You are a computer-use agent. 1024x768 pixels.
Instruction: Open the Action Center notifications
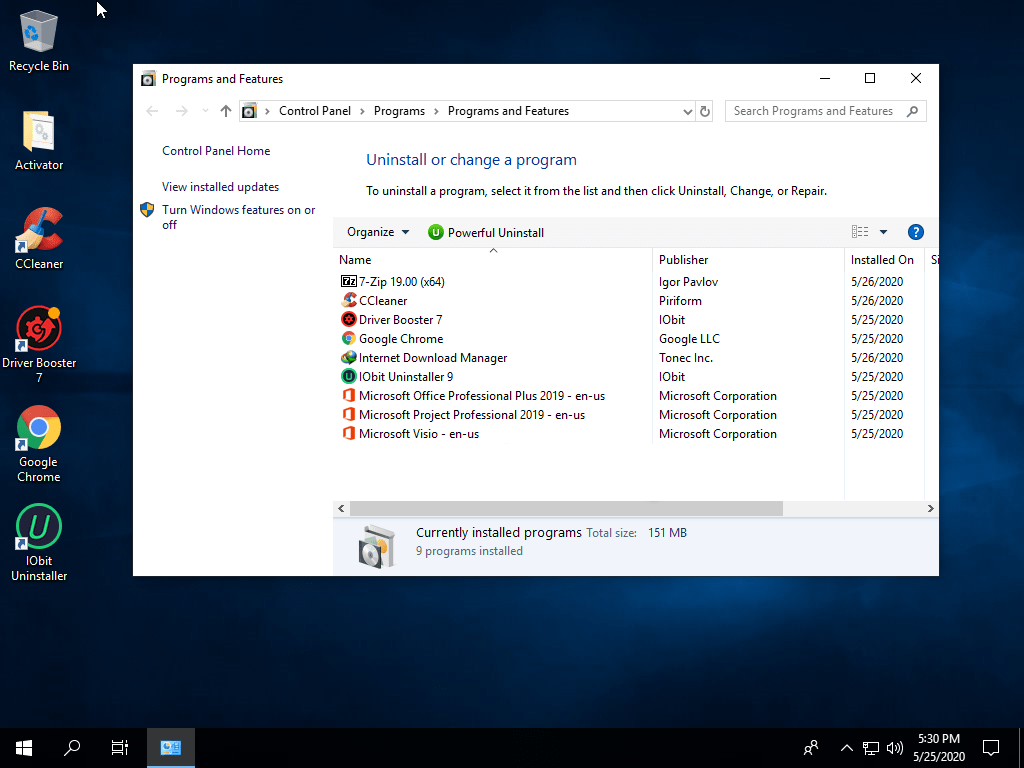[991, 748]
